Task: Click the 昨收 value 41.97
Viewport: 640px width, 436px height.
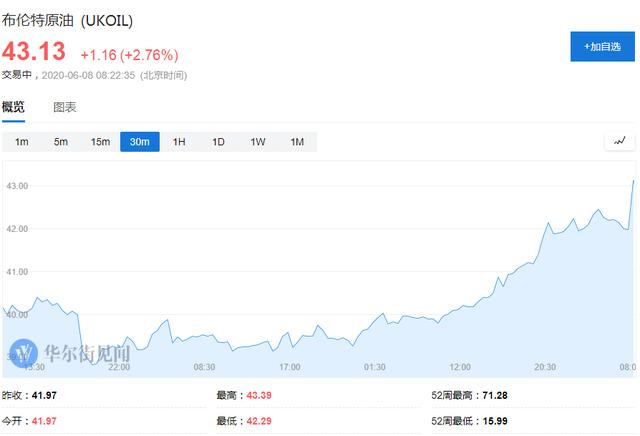Action: [44, 395]
